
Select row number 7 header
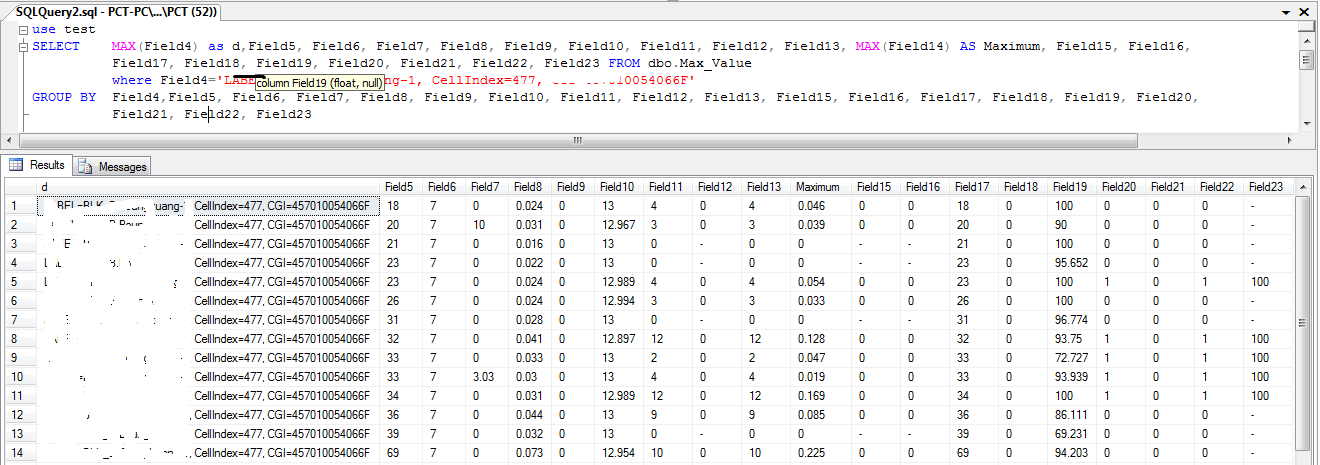coord(20,320)
